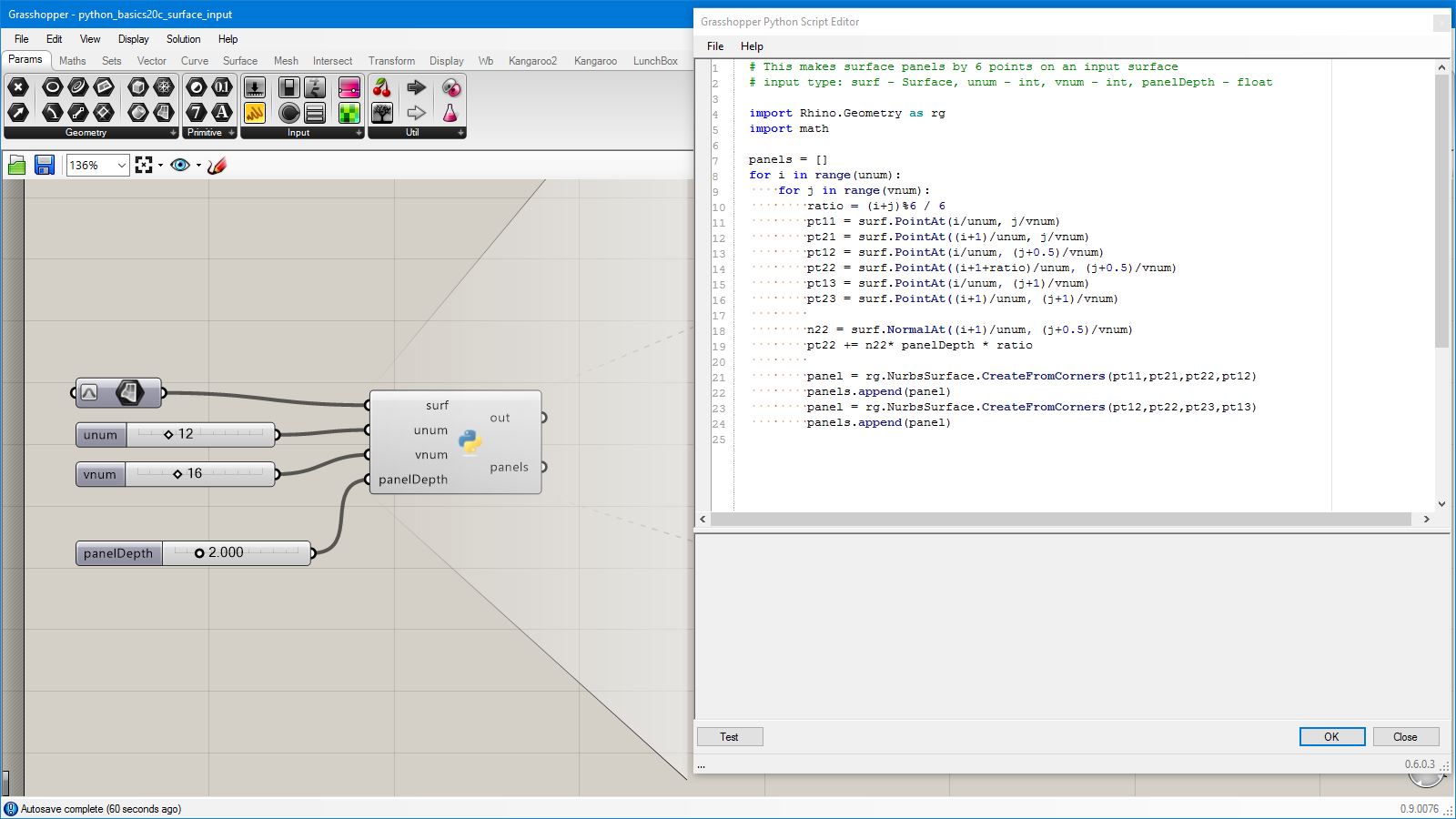Image resolution: width=1456 pixels, height=819 pixels.
Task: Switch to the Kangaroo2 component tab
Action: click(532, 61)
